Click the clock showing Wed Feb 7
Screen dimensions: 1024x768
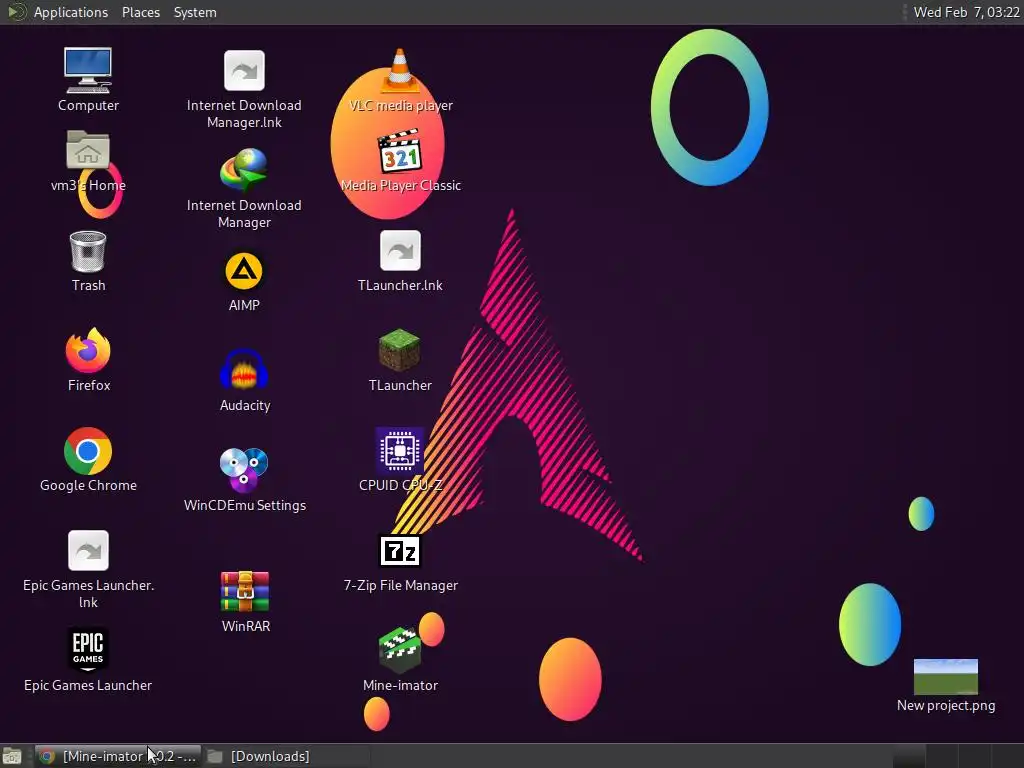(x=967, y=12)
